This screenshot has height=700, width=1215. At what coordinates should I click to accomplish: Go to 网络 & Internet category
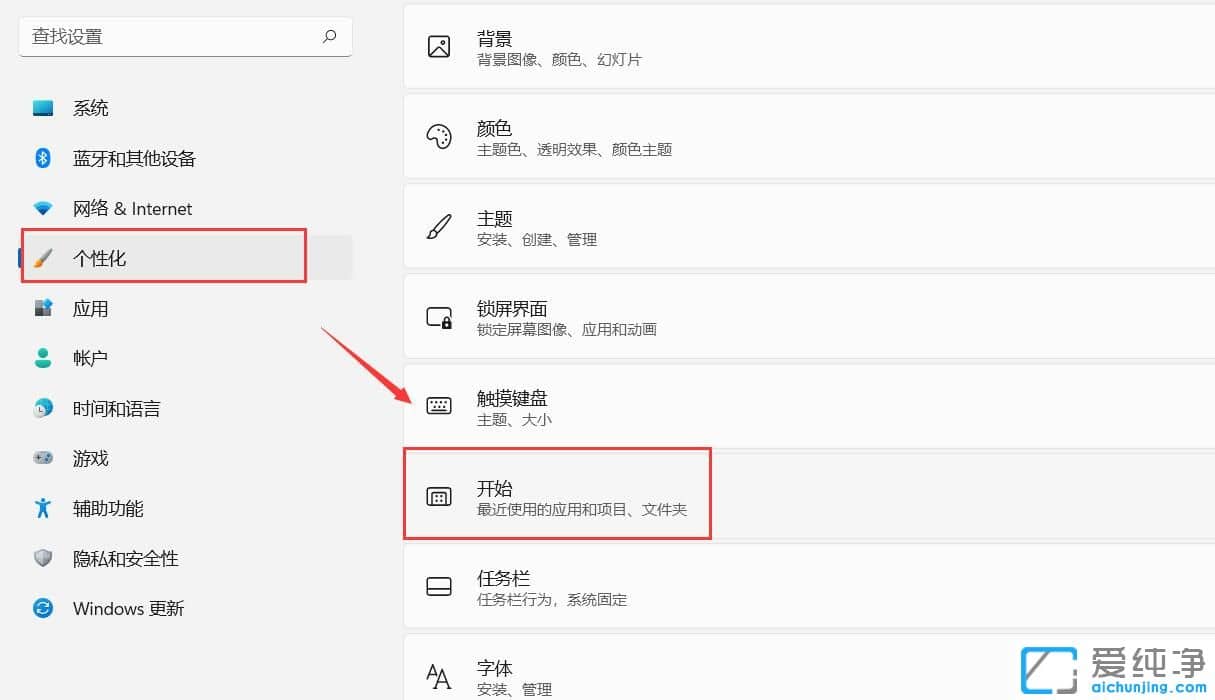[186, 208]
